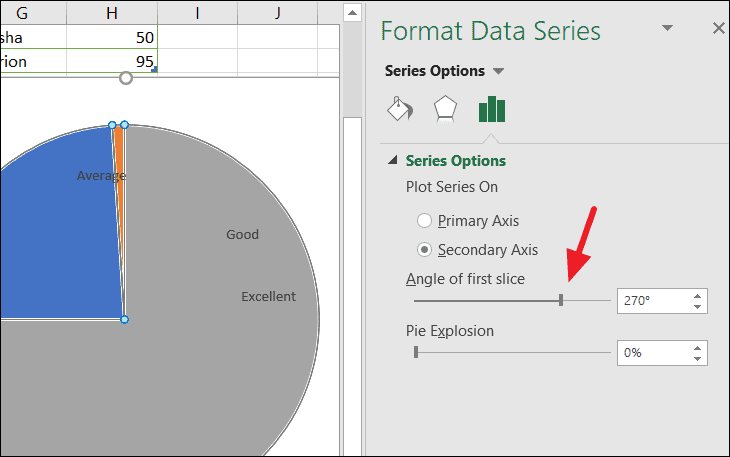Open the Series Options bar chart tab
The height and width of the screenshot is (457, 730).
click(492, 109)
